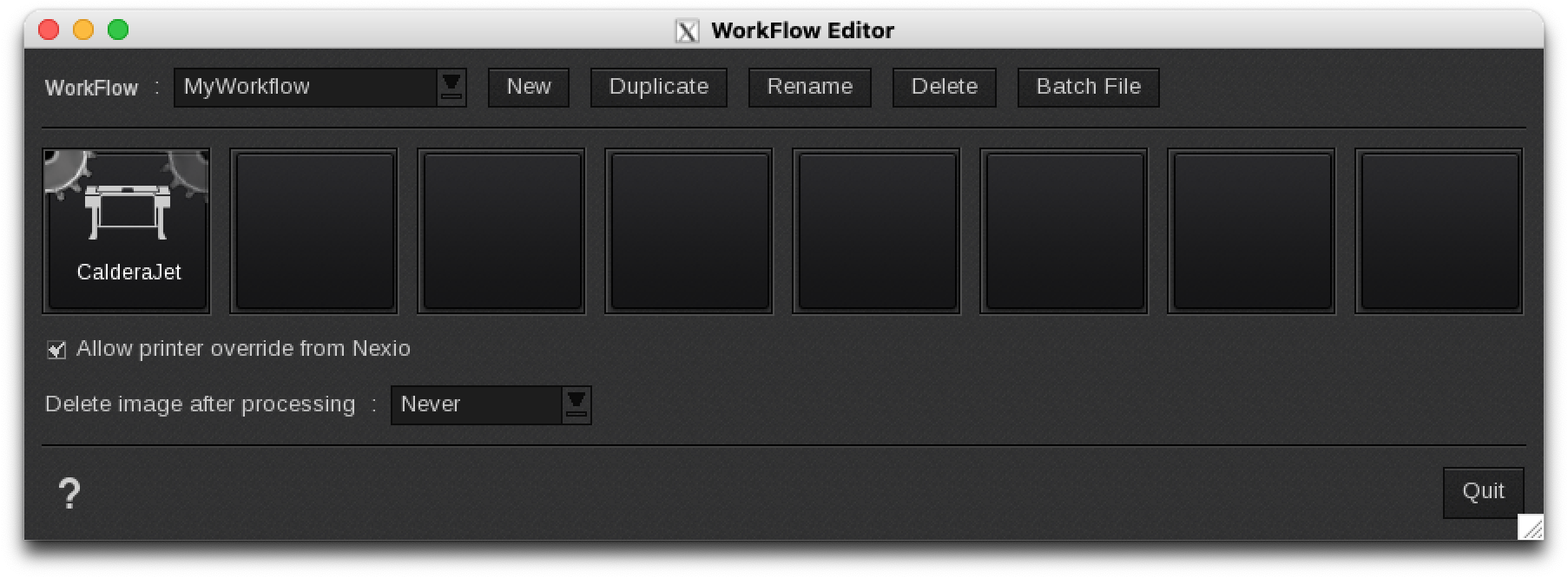Select the CalderaJet printer icon

point(126,230)
